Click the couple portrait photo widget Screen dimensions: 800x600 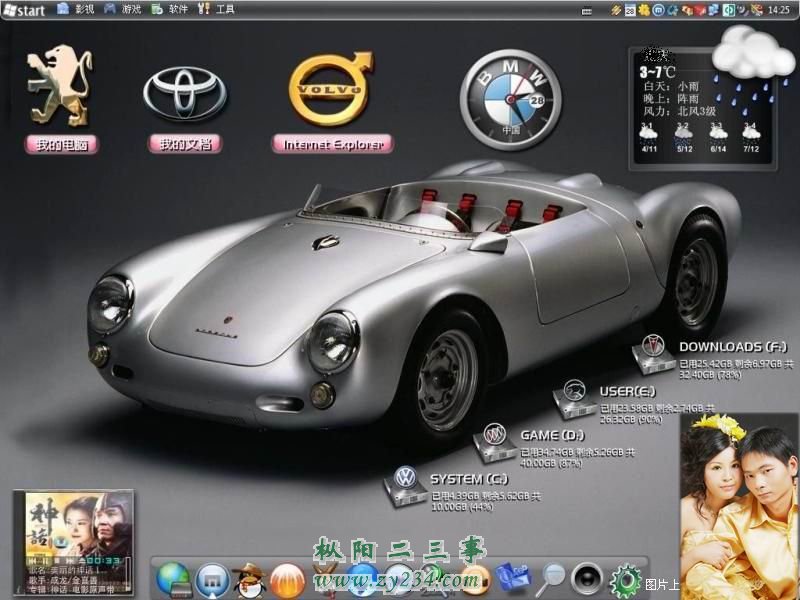click(x=739, y=506)
